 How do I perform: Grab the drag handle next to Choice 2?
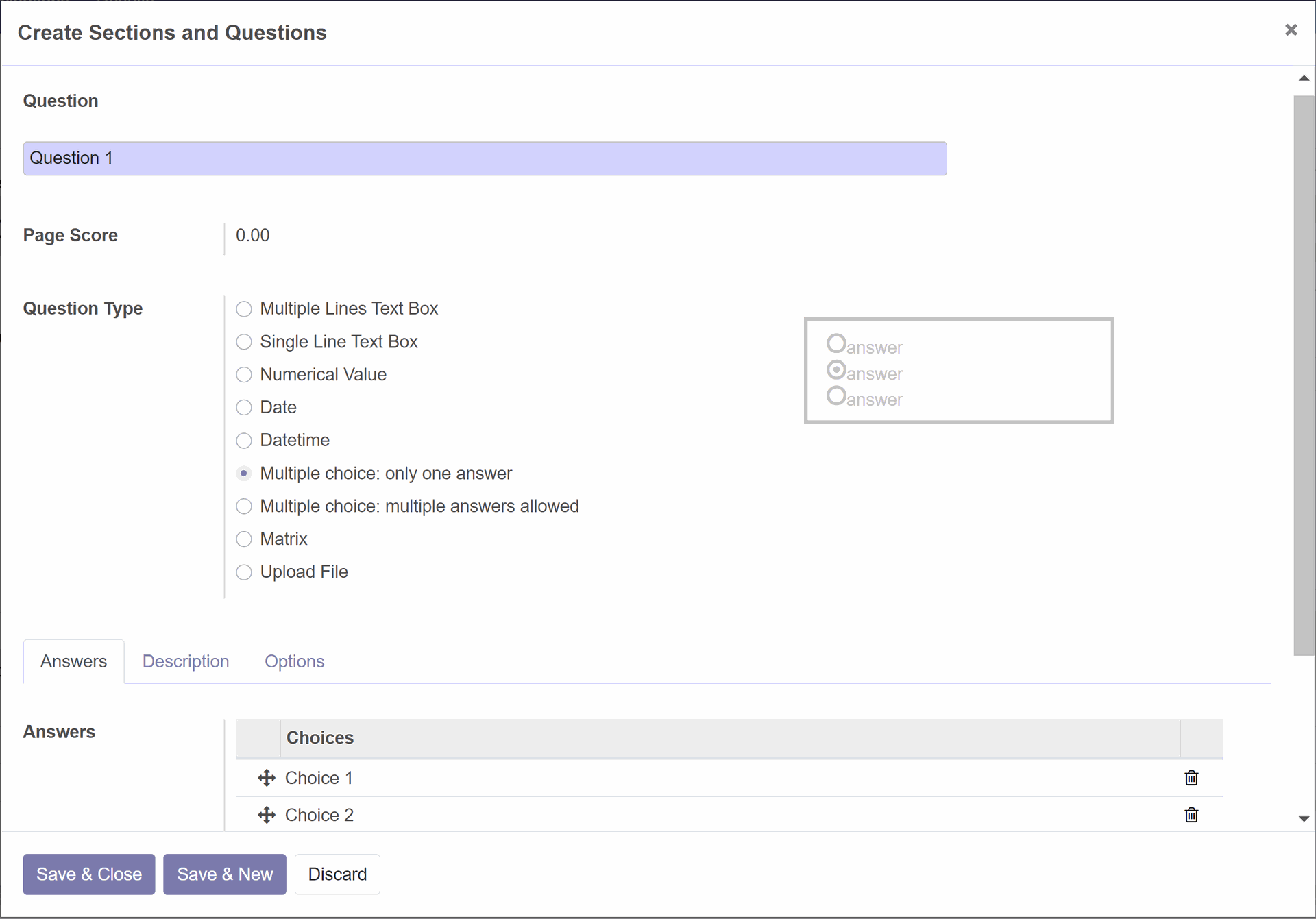pyautogui.click(x=266, y=815)
